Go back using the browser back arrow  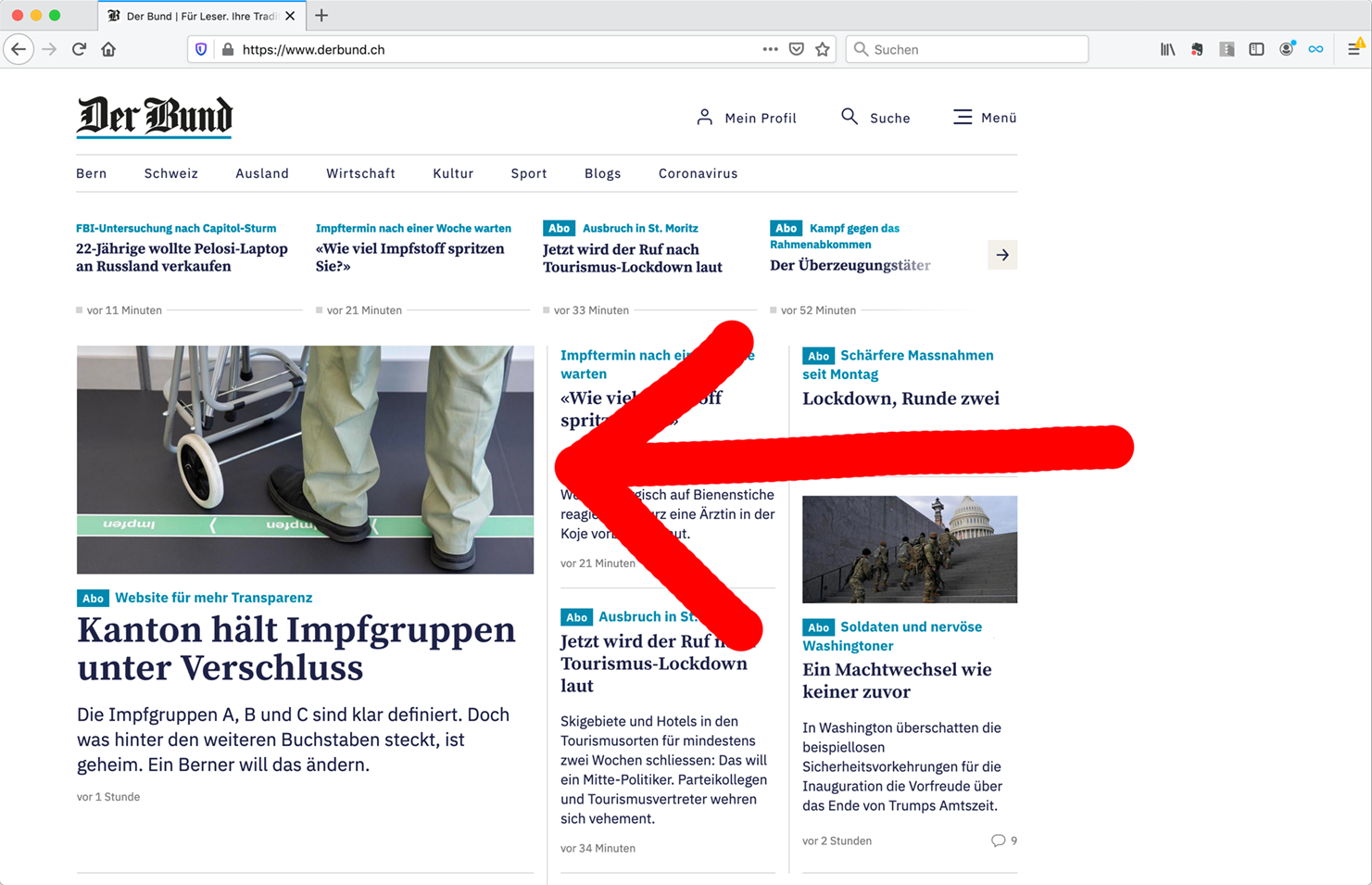19,49
